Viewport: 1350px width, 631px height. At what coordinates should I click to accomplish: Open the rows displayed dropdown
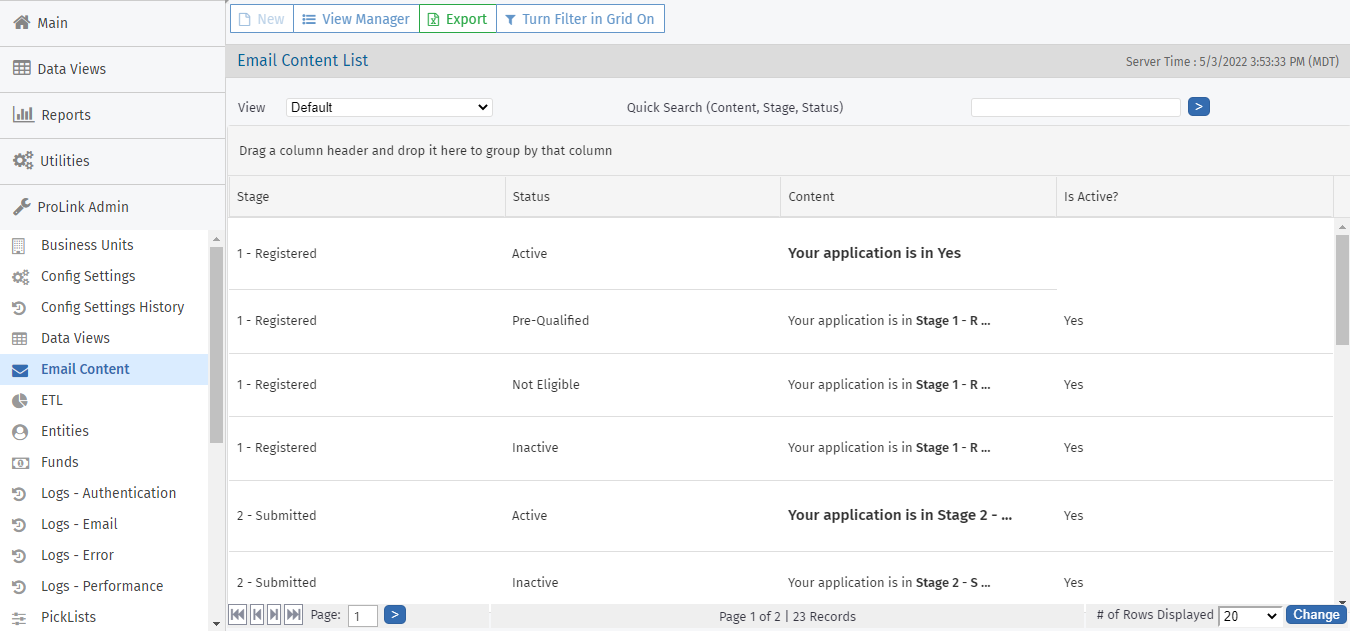(1249, 616)
